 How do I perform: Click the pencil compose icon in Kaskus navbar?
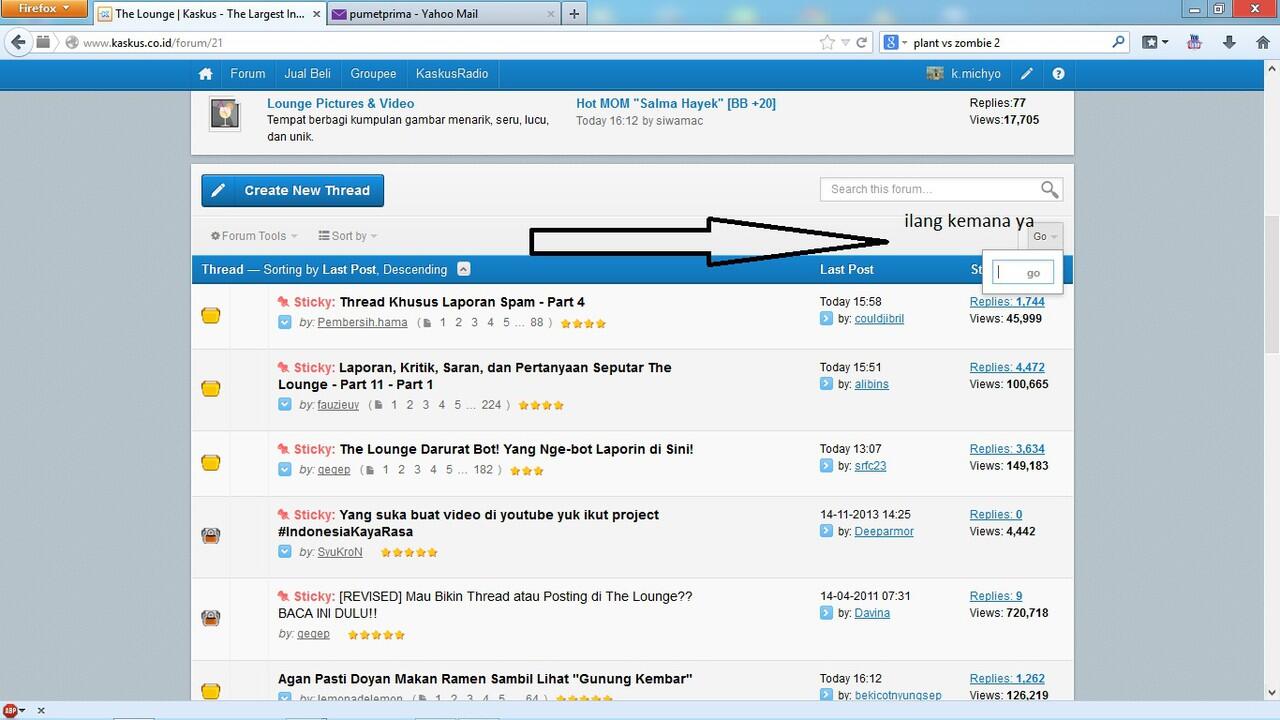(1027, 74)
